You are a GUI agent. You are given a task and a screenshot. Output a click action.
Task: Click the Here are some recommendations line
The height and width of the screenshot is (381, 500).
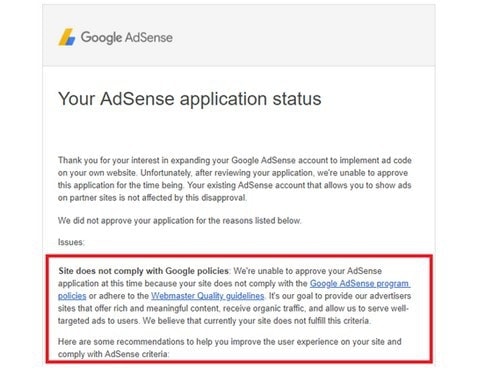tap(230, 342)
